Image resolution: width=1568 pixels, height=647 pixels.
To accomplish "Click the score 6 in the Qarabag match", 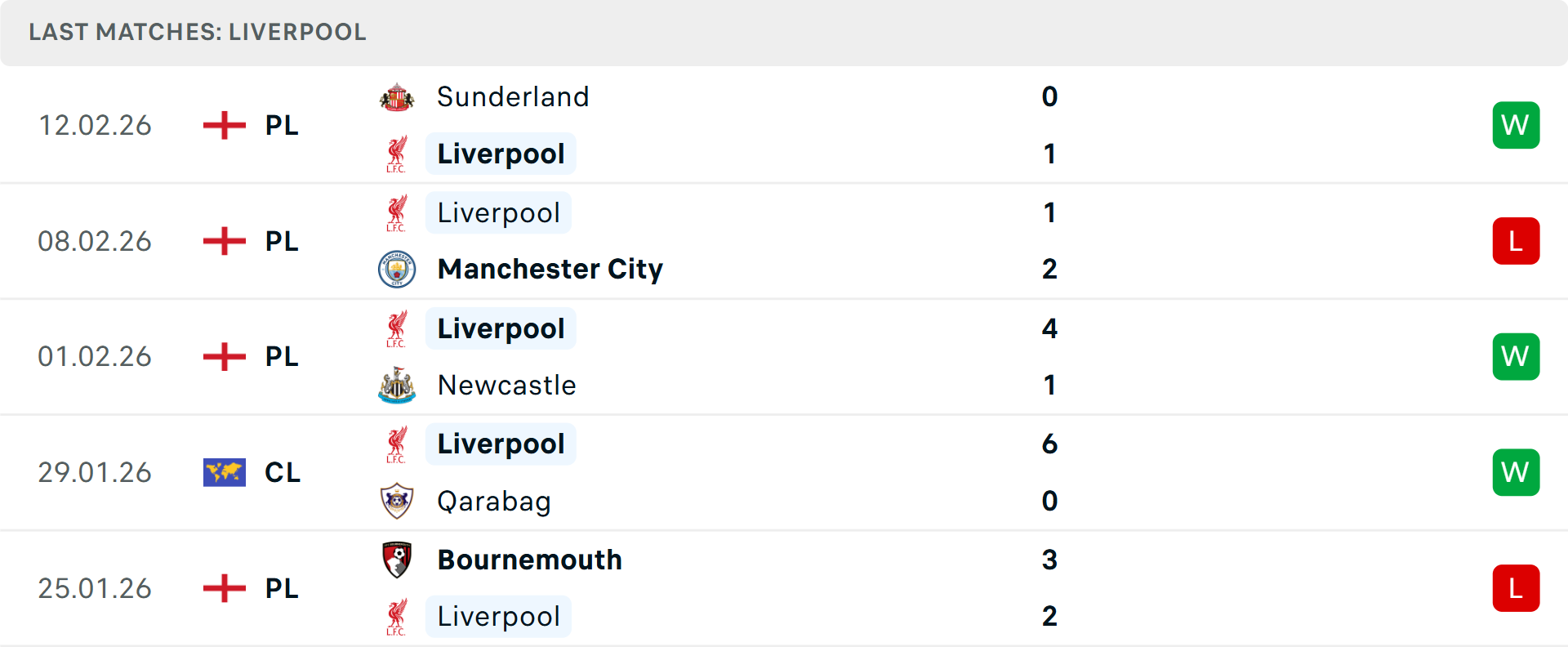I will 1050,444.
